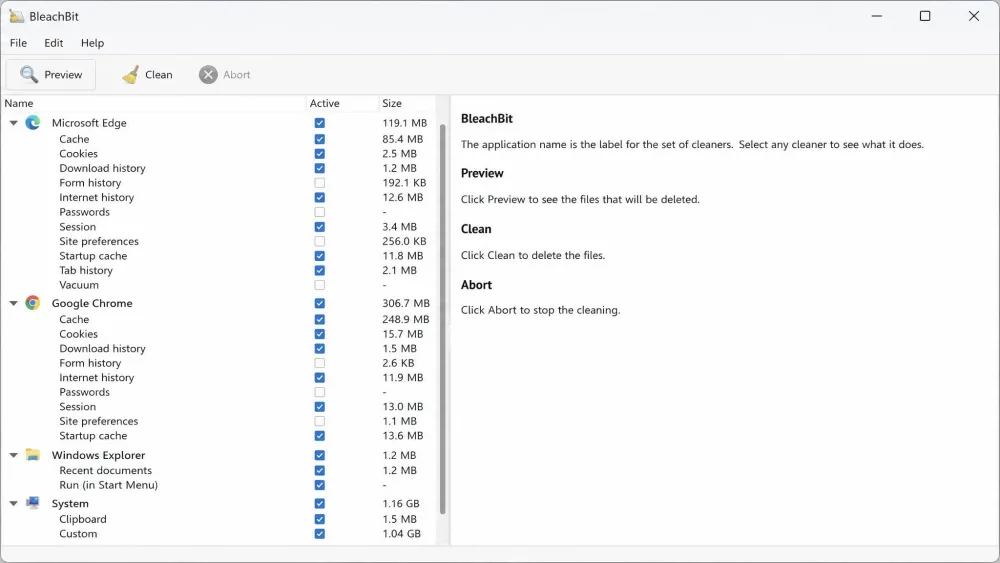The height and width of the screenshot is (563, 1000).
Task: Select Edge Internet history row label
Action: (96, 198)
